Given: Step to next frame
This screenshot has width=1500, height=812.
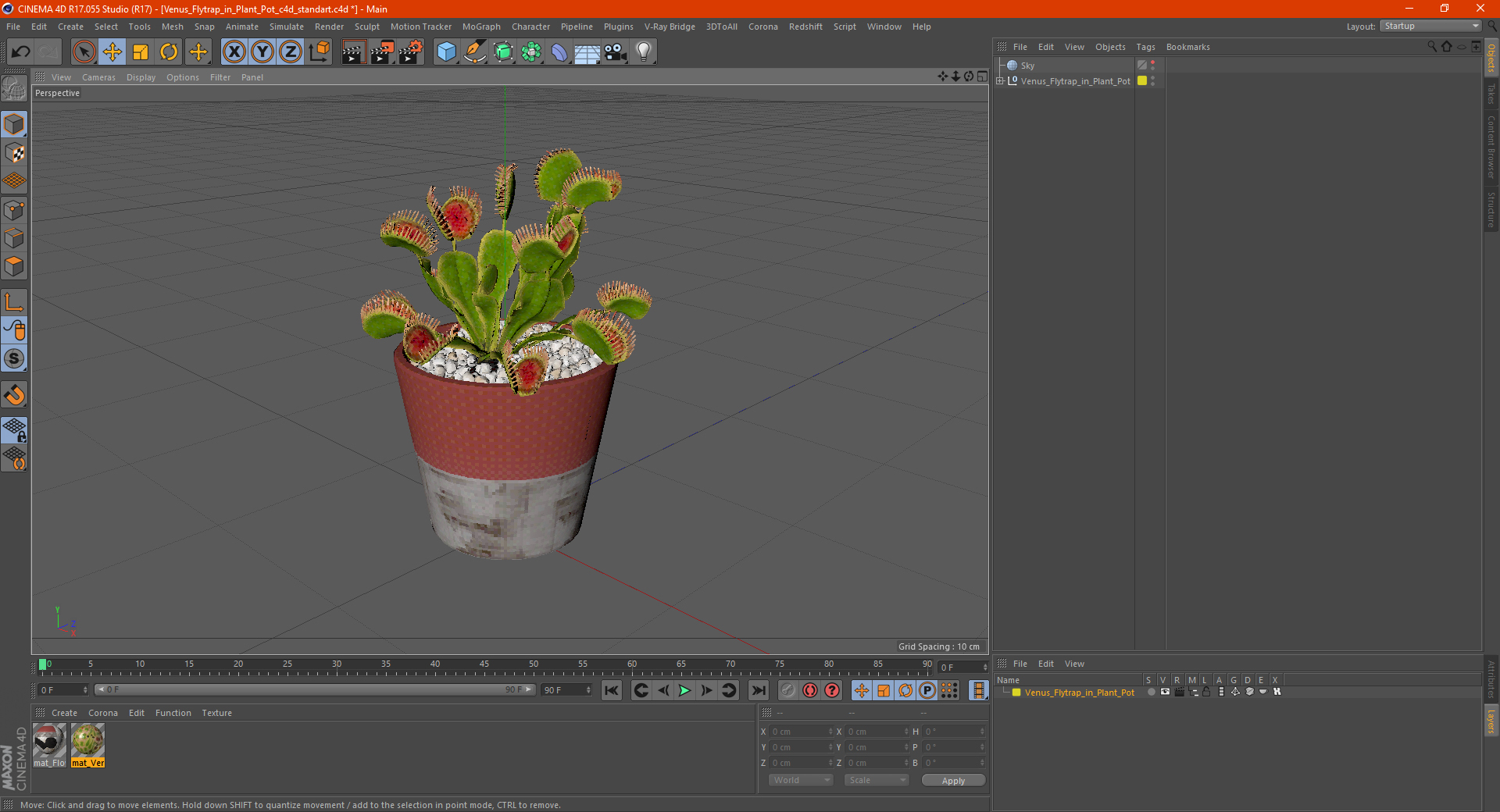Looking at the screenshot, I should point(706,690).
